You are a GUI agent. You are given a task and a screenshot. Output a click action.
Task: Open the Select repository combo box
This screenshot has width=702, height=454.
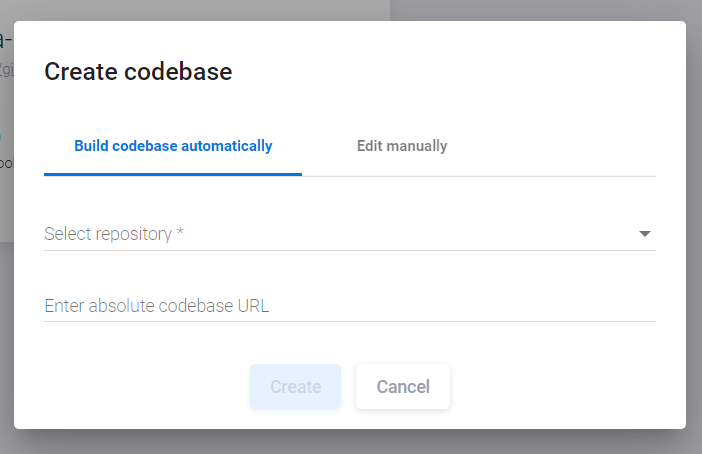click(350, 234)
